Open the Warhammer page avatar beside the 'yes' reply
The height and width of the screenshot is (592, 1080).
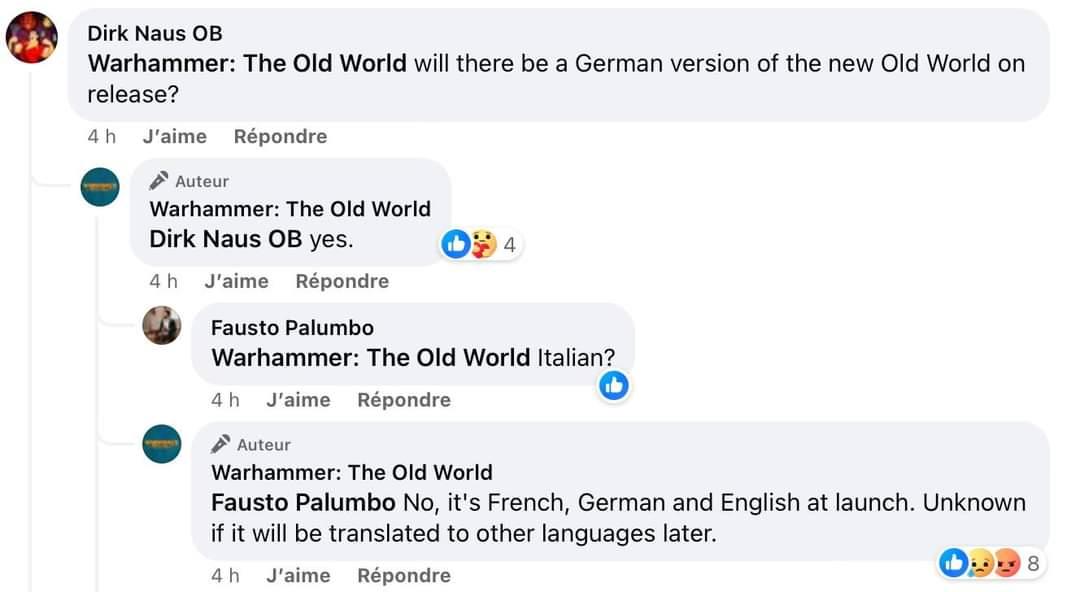point(100,187)
